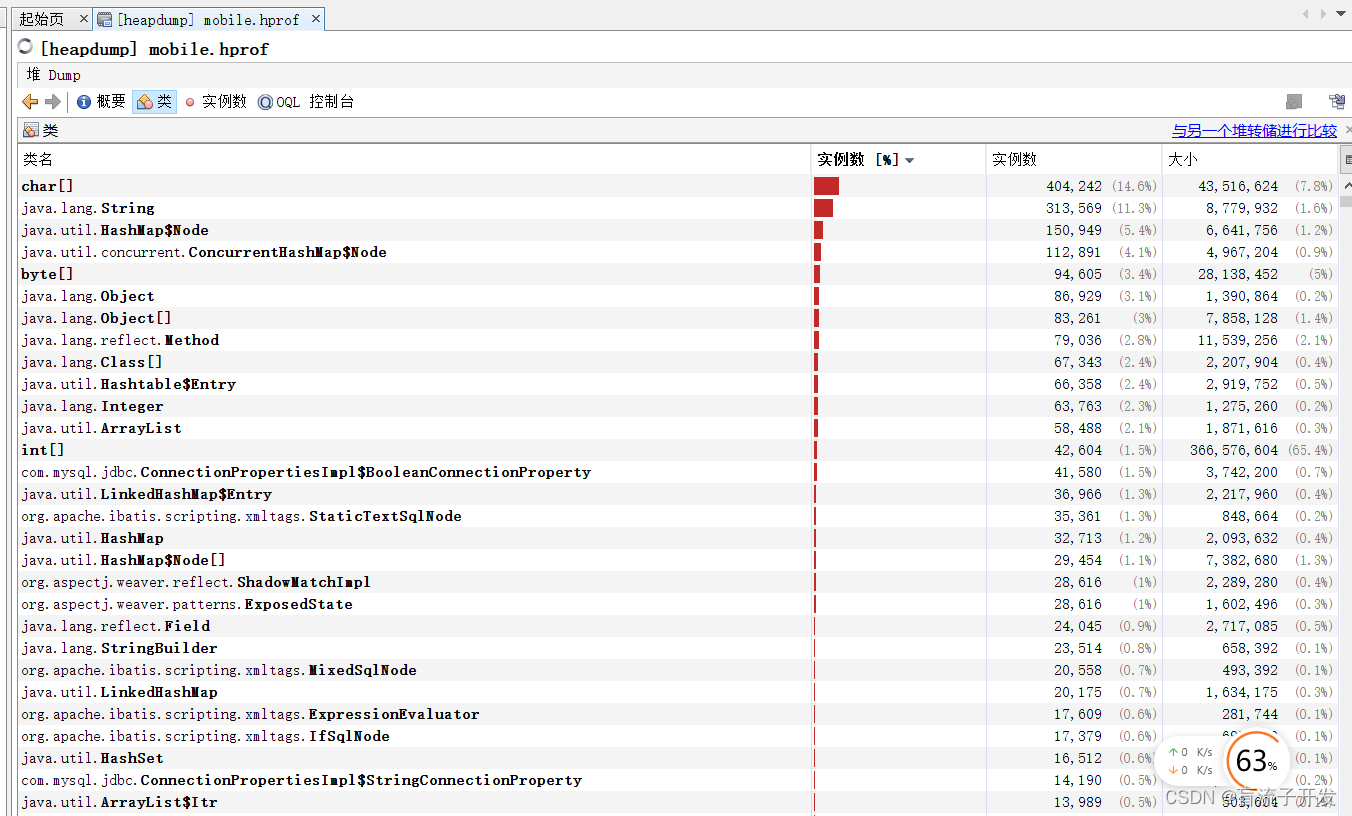Viewport: 1352px width, 816px height.
Task: Select the java.util.HashMap row
Action: coord(677,538)
